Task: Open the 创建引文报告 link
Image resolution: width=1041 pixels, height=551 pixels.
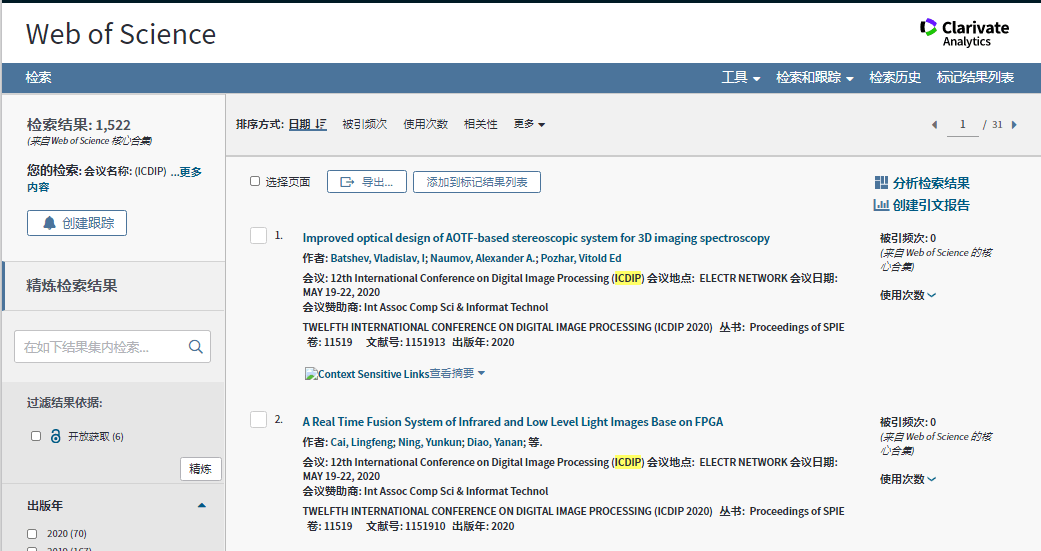Action: pyautogui.click(x=931, y=205)
